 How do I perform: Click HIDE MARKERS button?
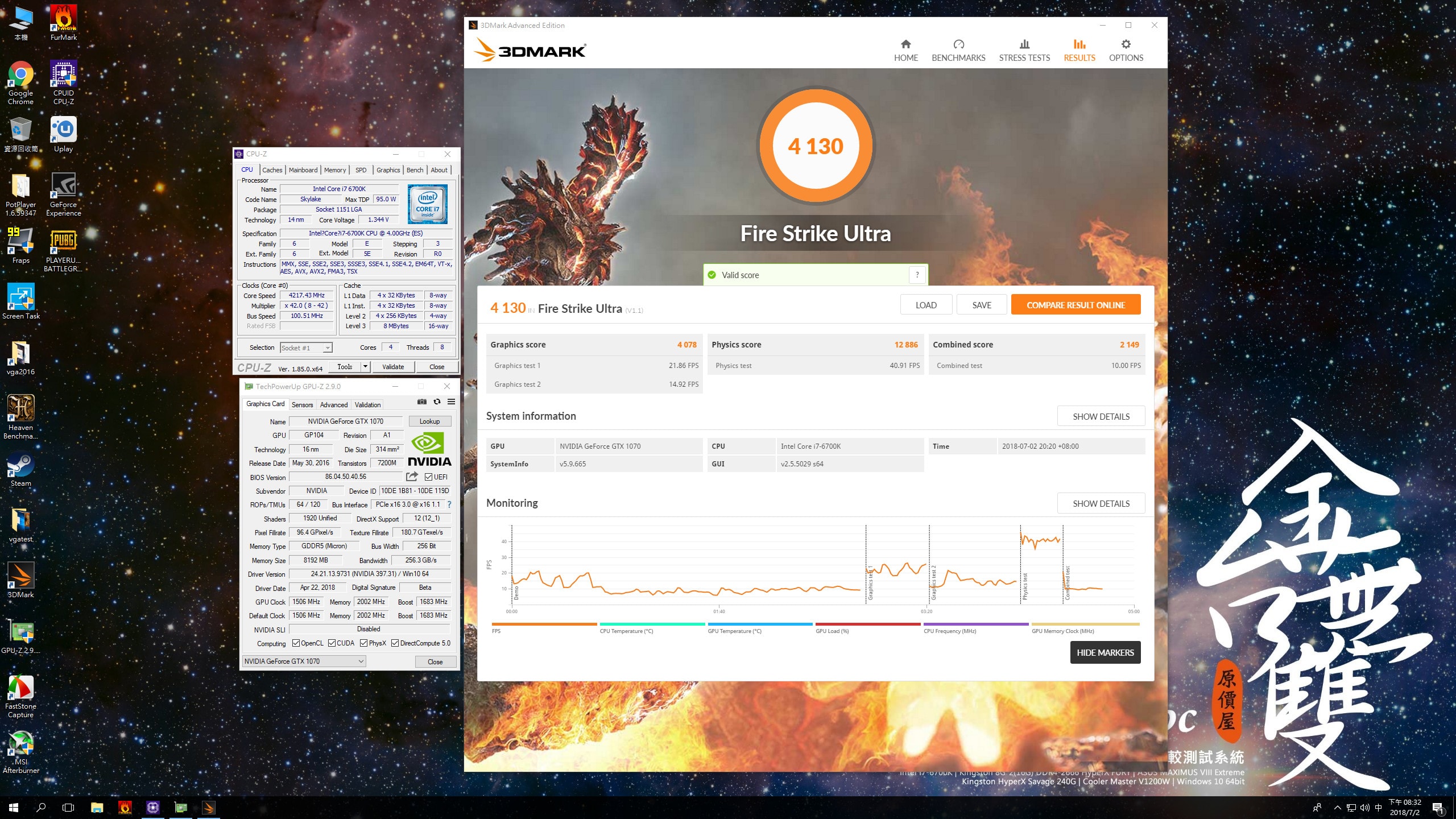[1105, 652]
